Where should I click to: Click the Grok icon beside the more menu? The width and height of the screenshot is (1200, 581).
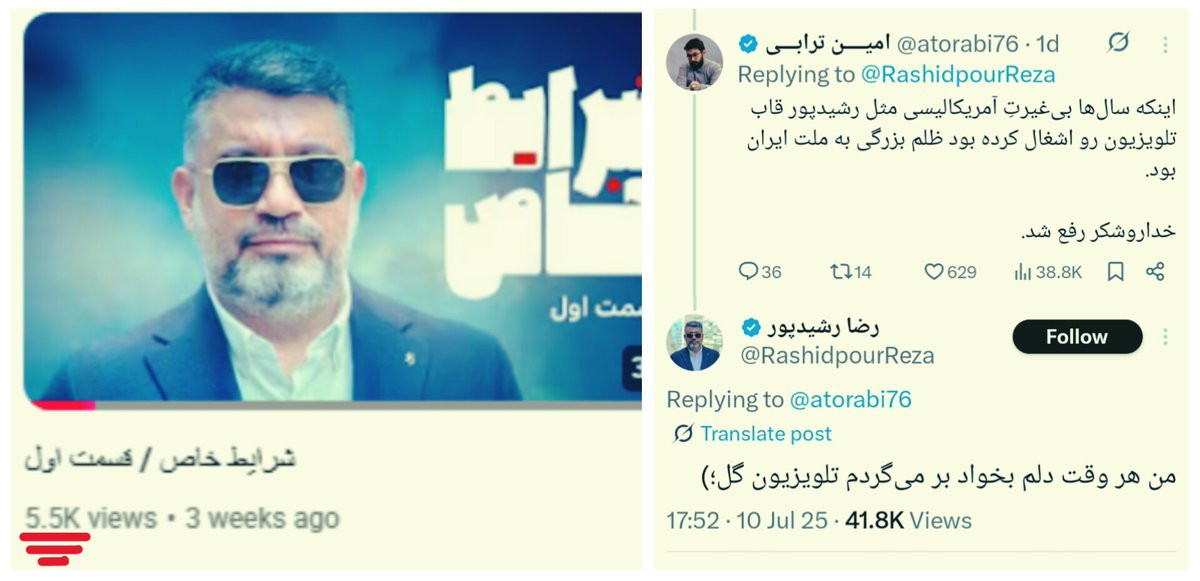click(x=1119, y=42)
